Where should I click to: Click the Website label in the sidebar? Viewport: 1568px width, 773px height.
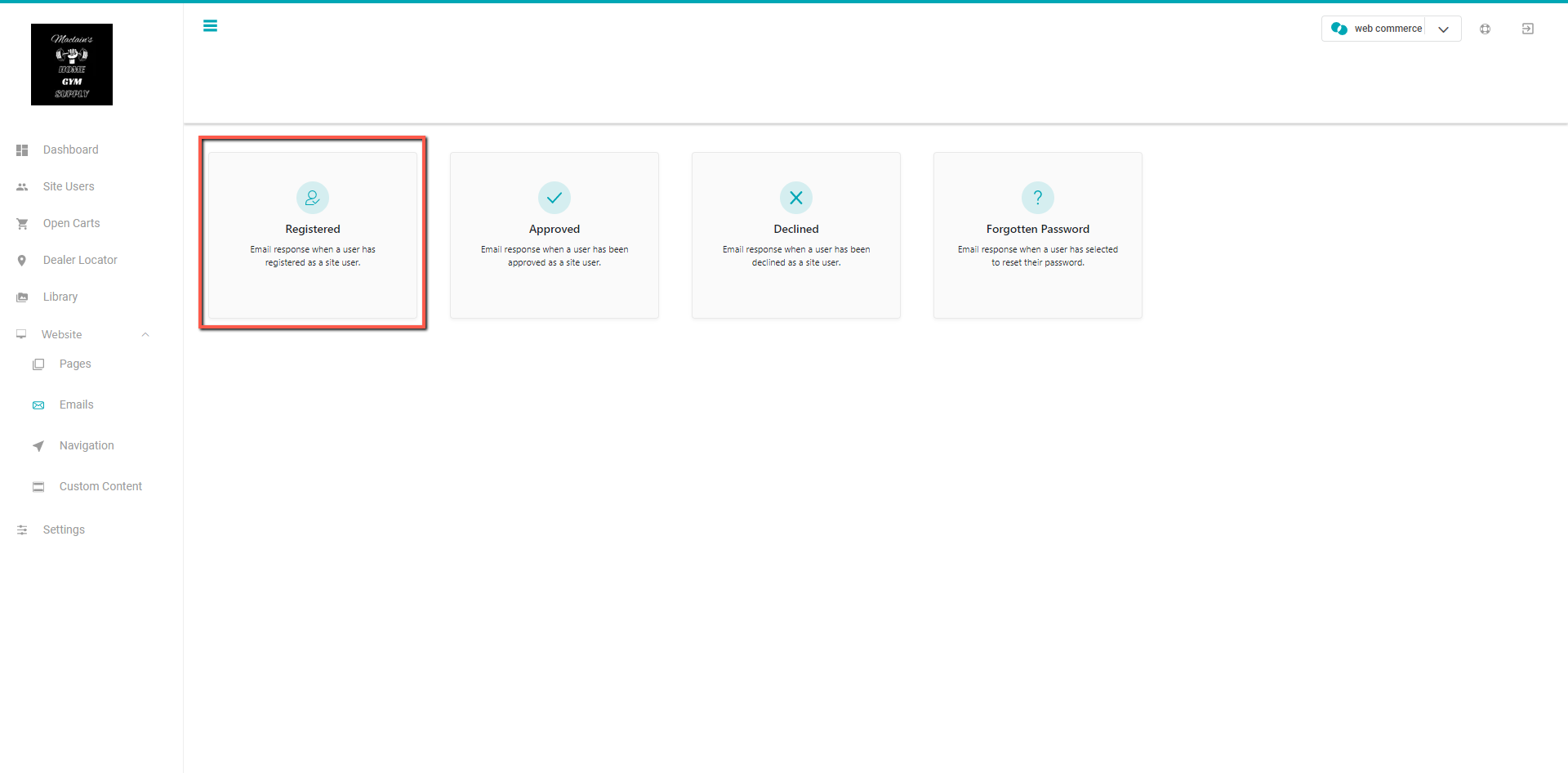pyautogui.click(x=61, y=334)
